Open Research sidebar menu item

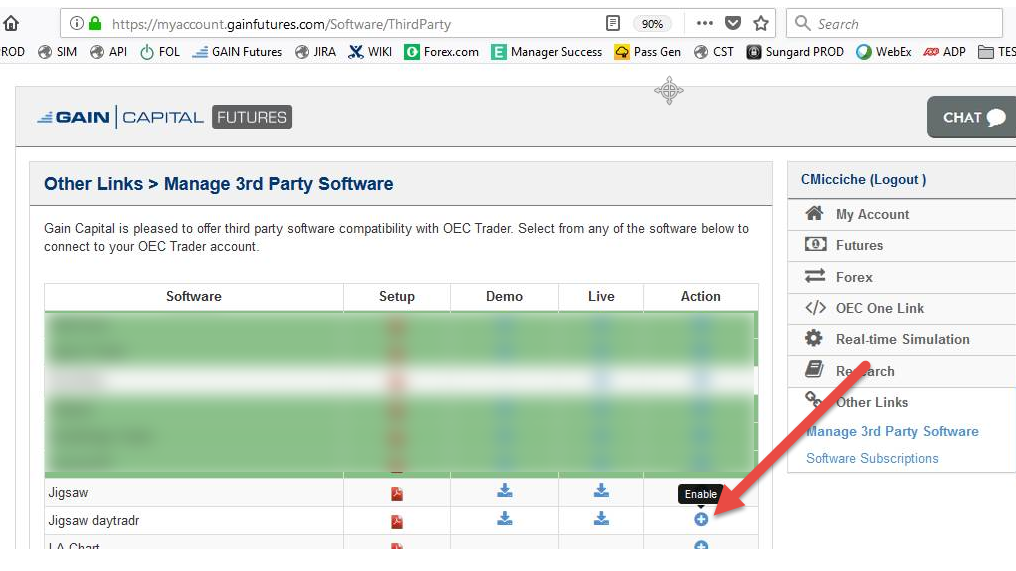[865, 371]
